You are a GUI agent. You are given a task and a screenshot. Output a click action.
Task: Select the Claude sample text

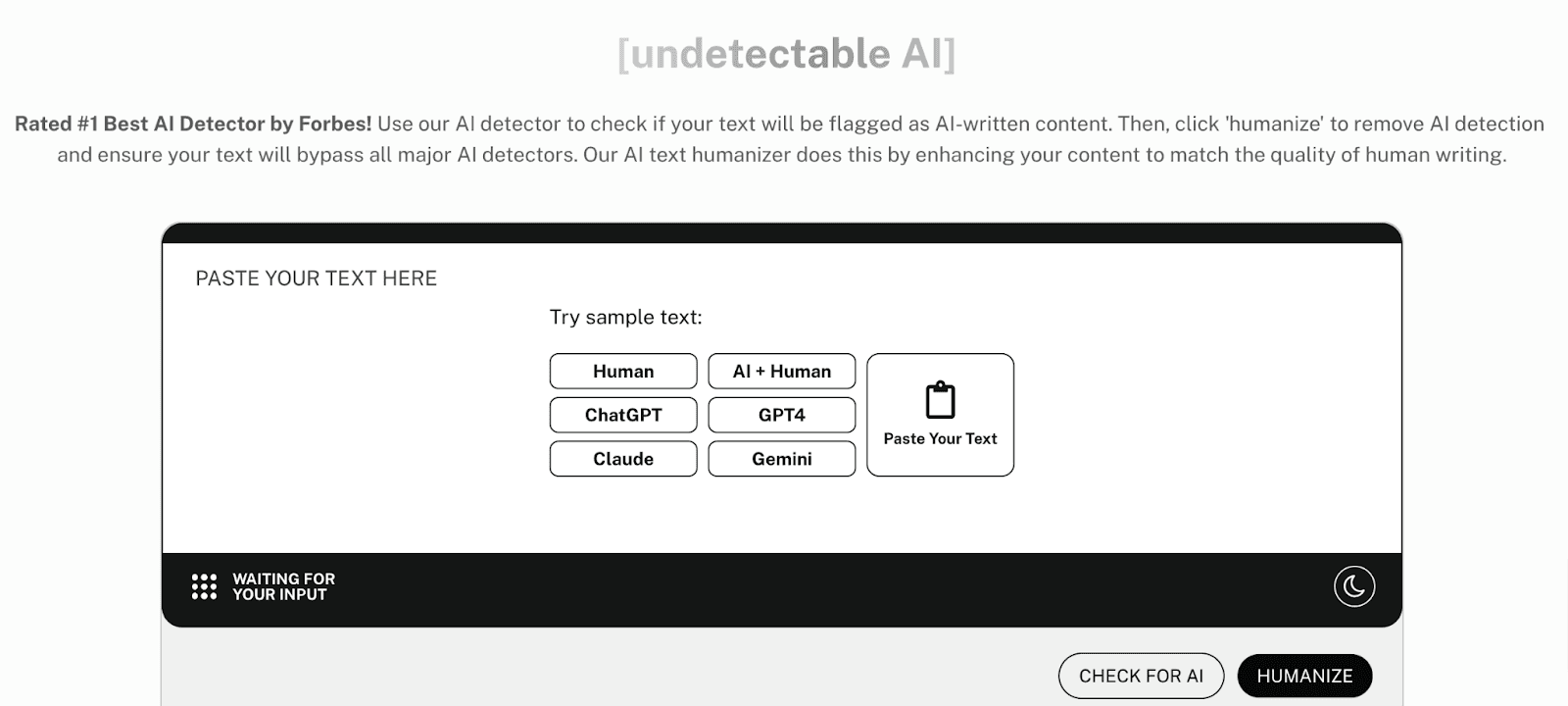622,458
